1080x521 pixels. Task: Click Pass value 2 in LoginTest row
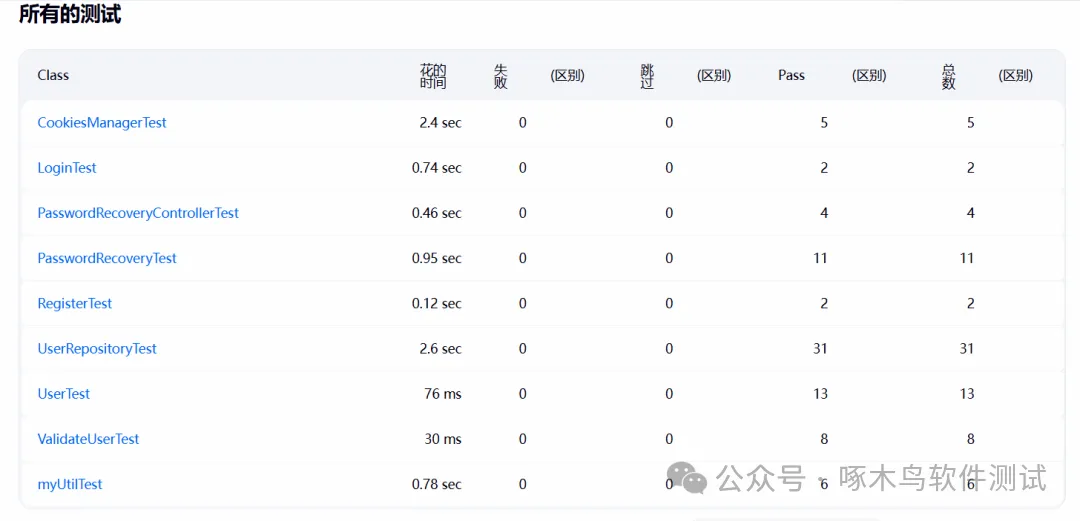coord(824,168)
